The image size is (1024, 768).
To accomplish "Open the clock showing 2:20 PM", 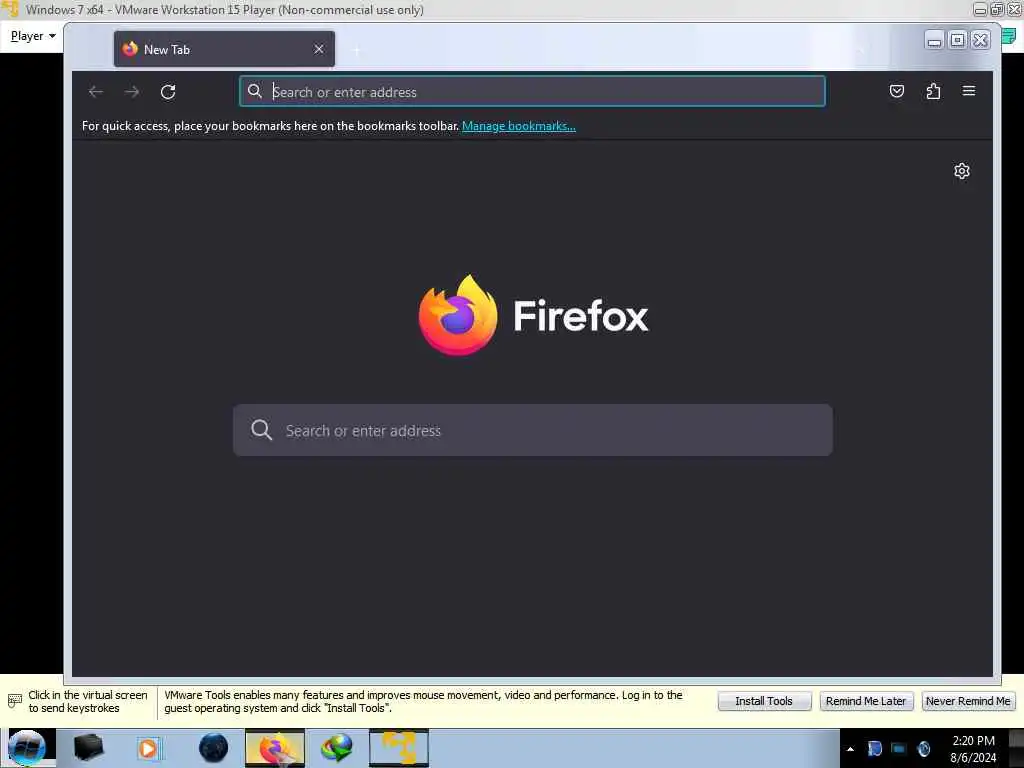I will pyautogui.click(x=973, y=749).
